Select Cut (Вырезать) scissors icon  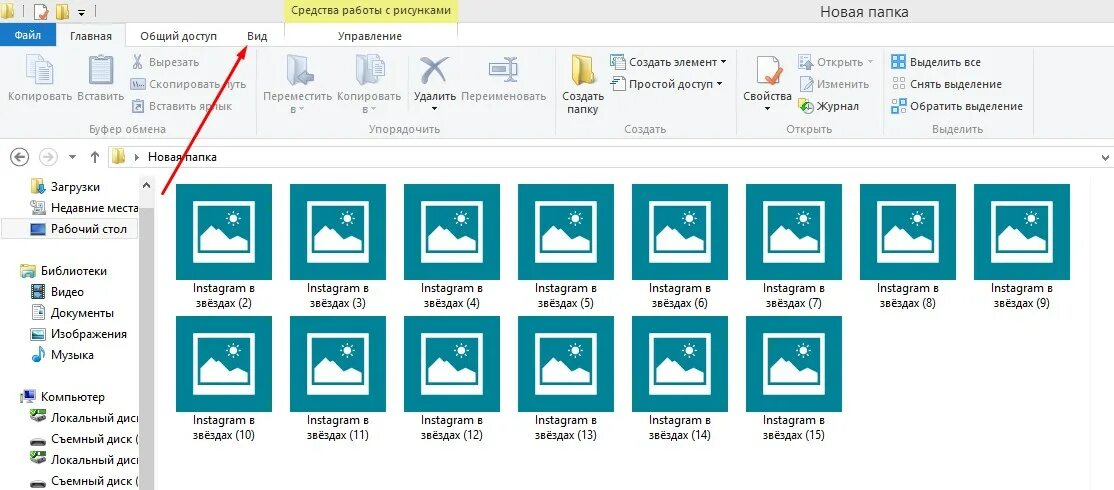(138, 62)
